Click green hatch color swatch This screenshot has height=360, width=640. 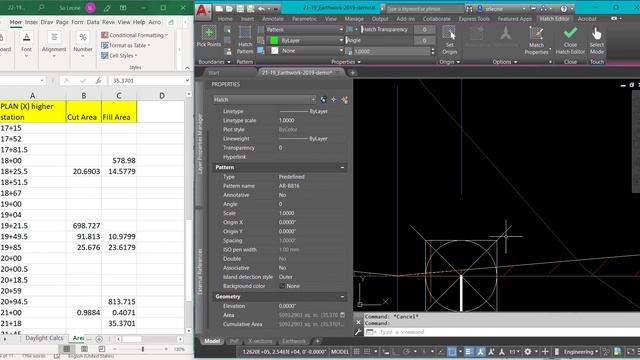274,40
